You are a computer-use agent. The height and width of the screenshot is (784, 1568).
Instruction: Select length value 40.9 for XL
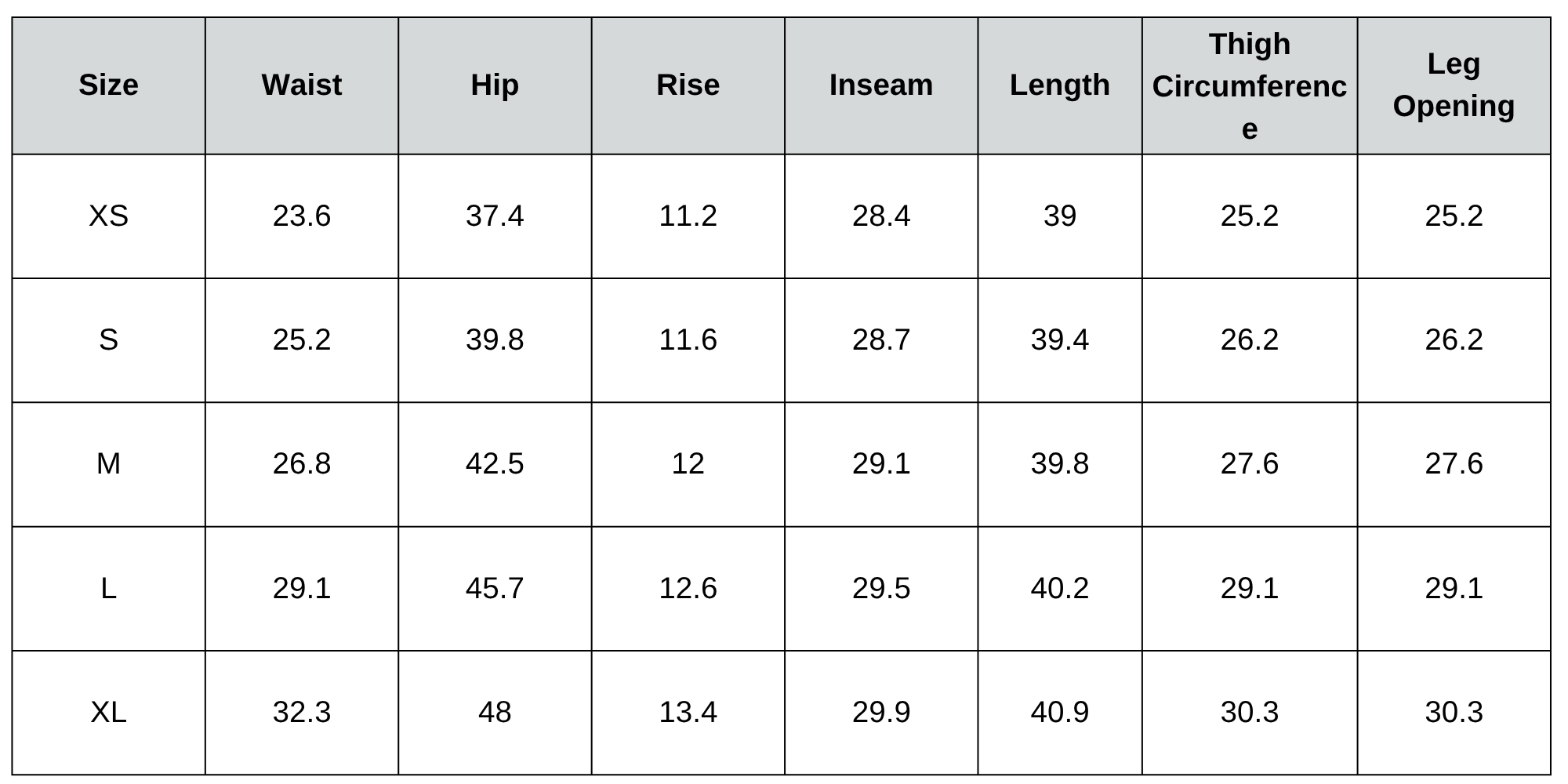[x=1059, y=712]
